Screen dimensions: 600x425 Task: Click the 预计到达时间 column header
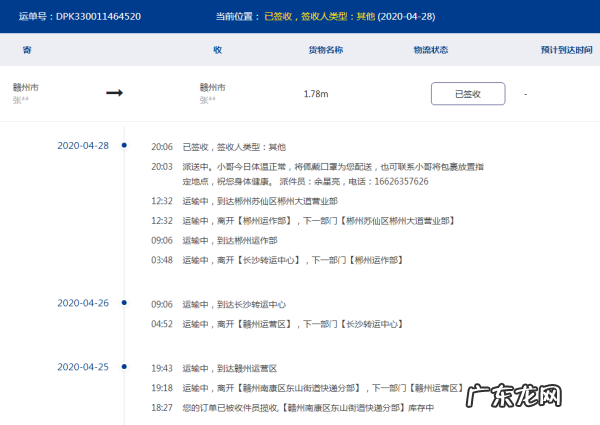point(566,49)
